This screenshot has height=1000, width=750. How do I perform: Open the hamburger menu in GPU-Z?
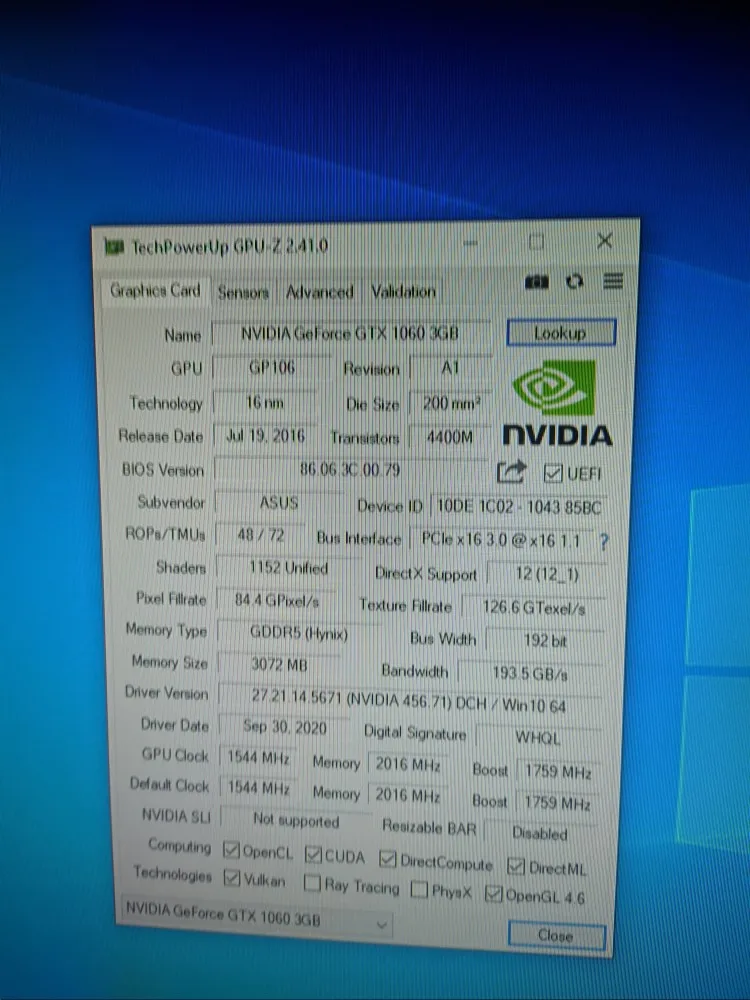[x=613, y=281]
